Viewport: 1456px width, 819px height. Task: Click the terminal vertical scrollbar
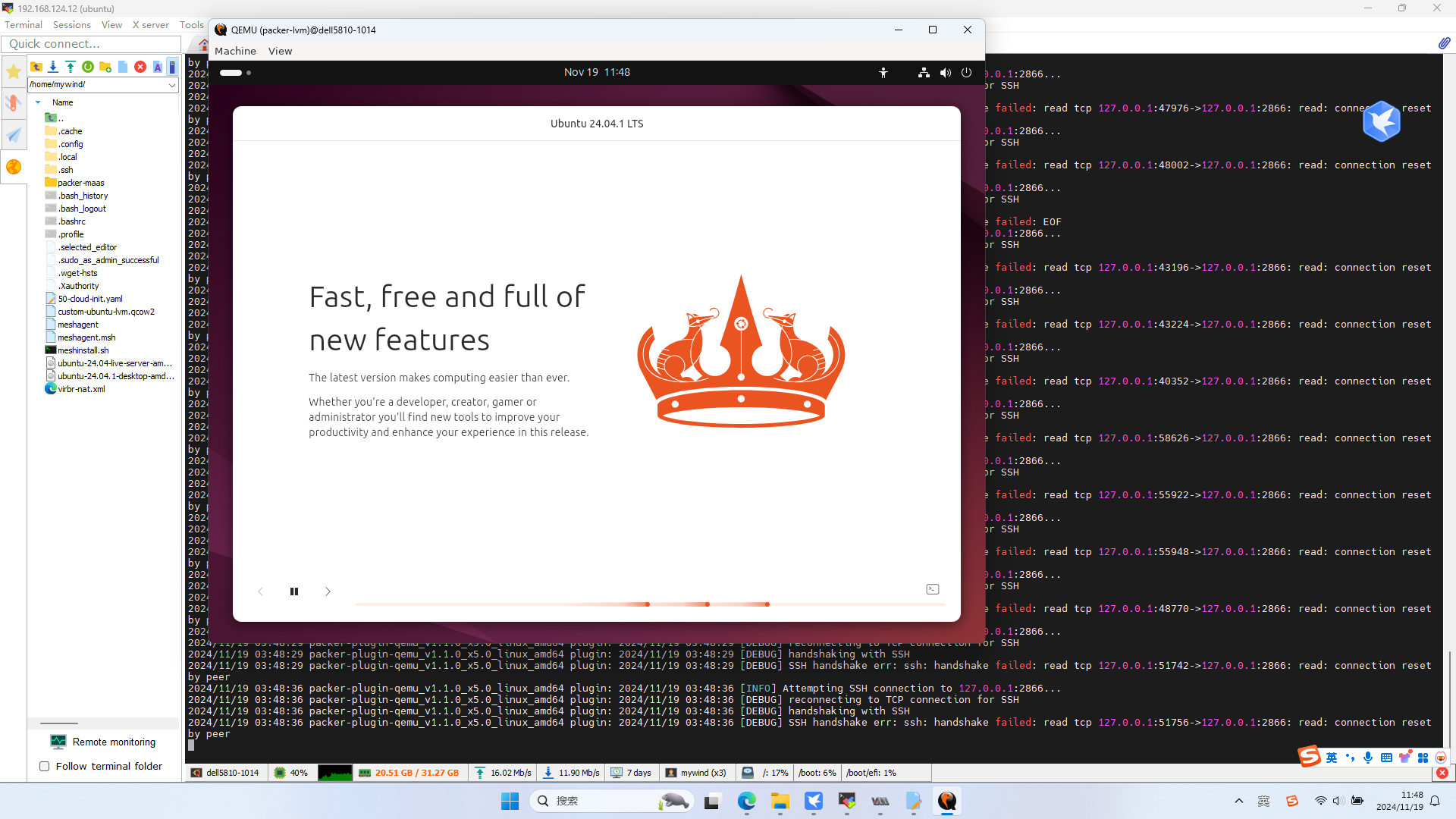click(1449, 698)
